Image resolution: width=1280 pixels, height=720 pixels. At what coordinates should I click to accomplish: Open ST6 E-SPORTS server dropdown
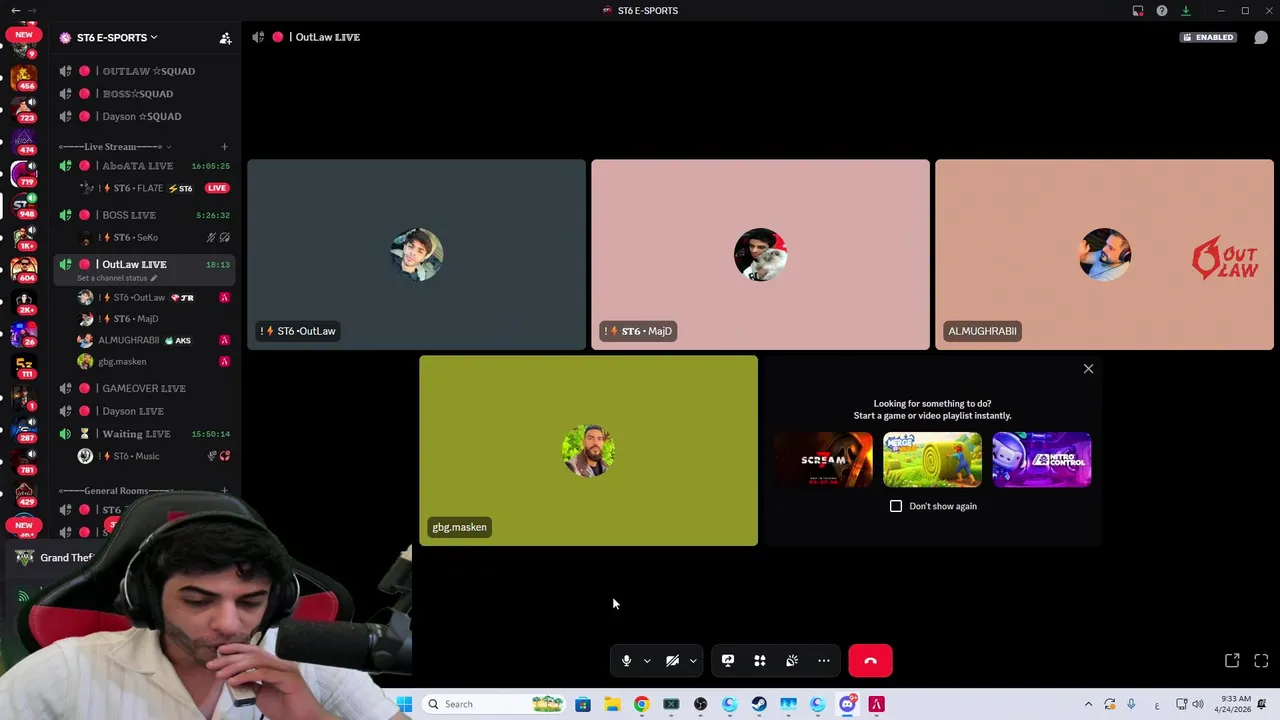click(x=117, y=38)
